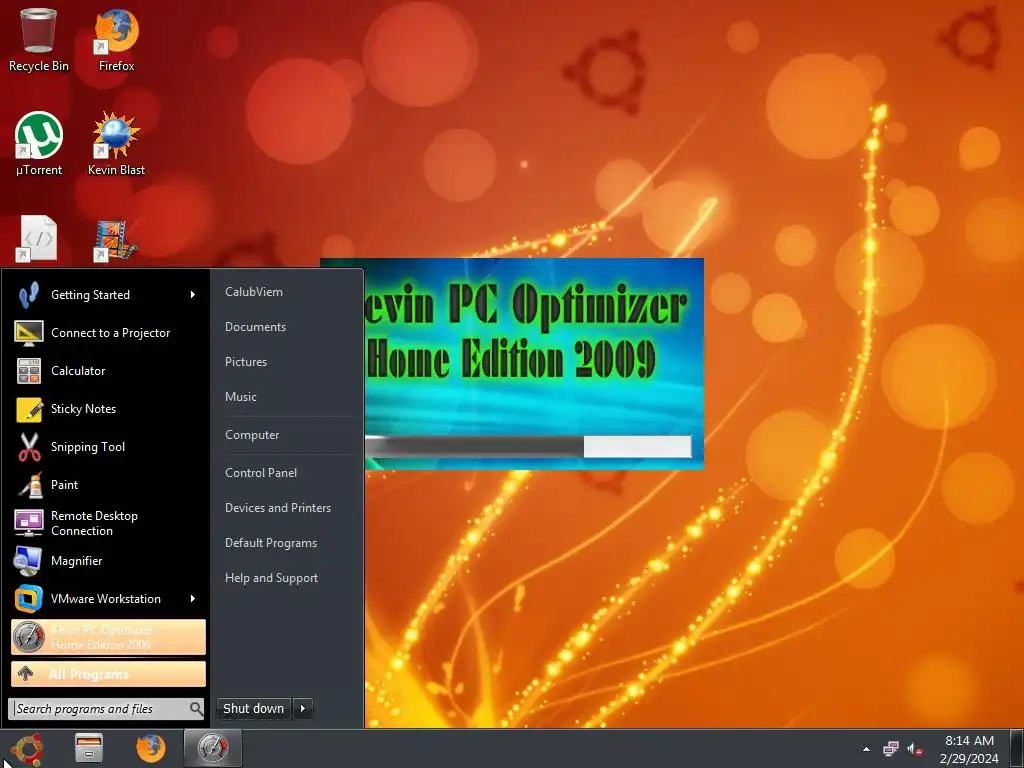Viewport: 1024px width, 768px height.
Task: Open Help and Support
Action: (x=271, y=578)
